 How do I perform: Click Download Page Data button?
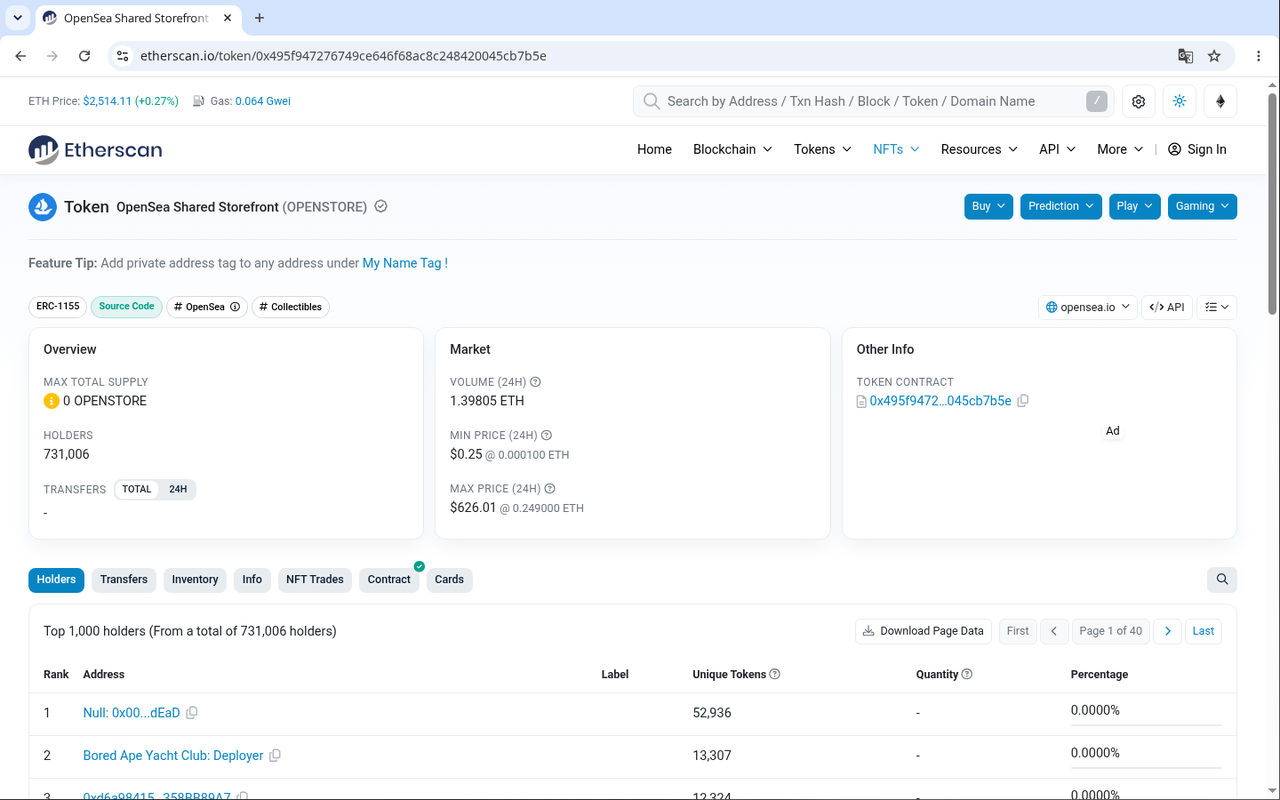924,631
